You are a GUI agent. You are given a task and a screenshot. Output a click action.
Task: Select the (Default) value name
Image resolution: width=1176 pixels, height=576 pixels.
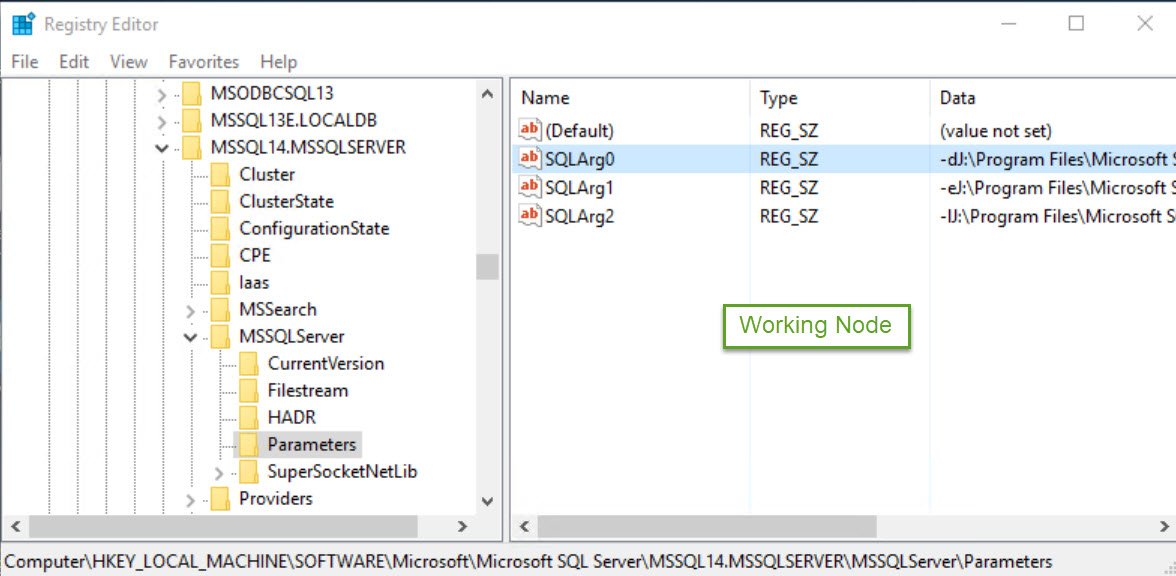579,131
